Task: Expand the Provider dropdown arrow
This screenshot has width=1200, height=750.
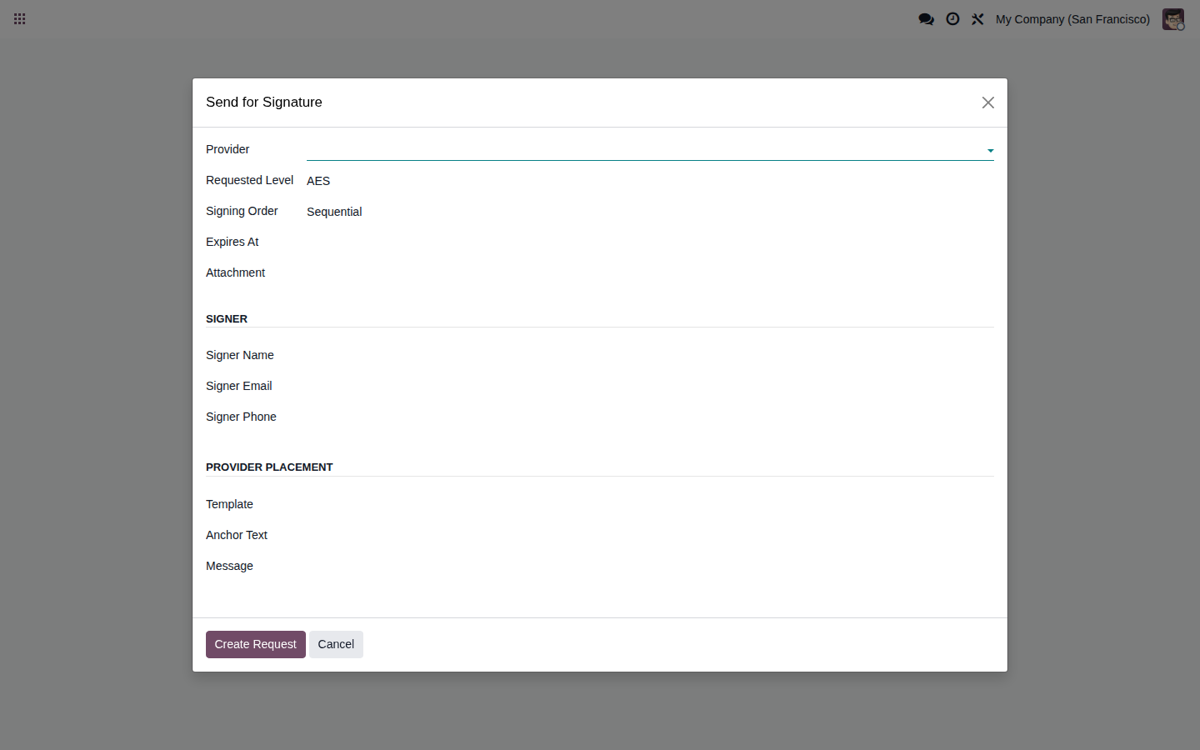Action: [990, 150]
